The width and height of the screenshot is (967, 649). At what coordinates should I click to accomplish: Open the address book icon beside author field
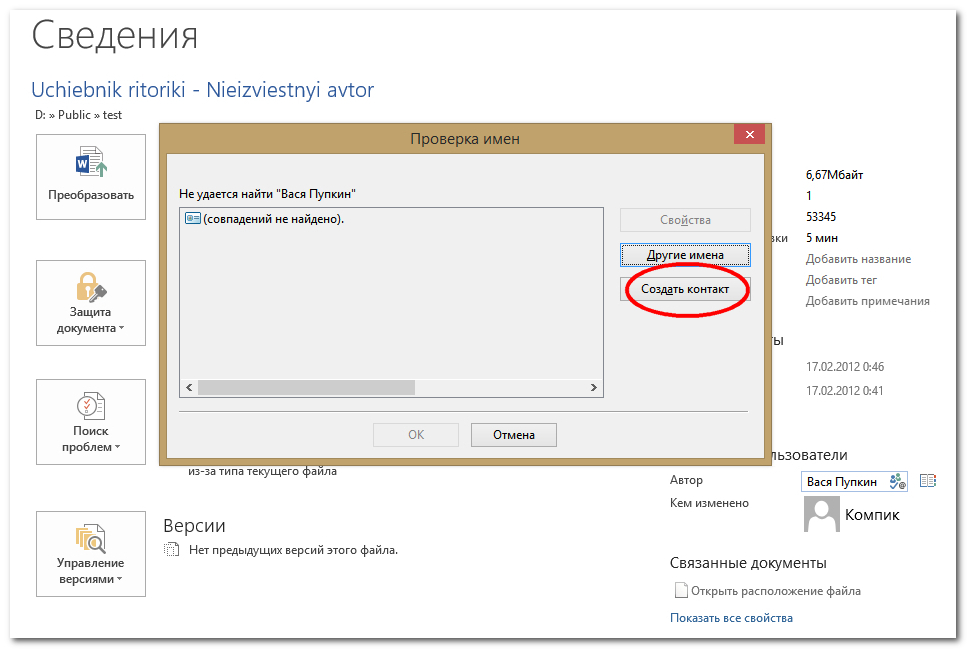(x=927, y=481)
